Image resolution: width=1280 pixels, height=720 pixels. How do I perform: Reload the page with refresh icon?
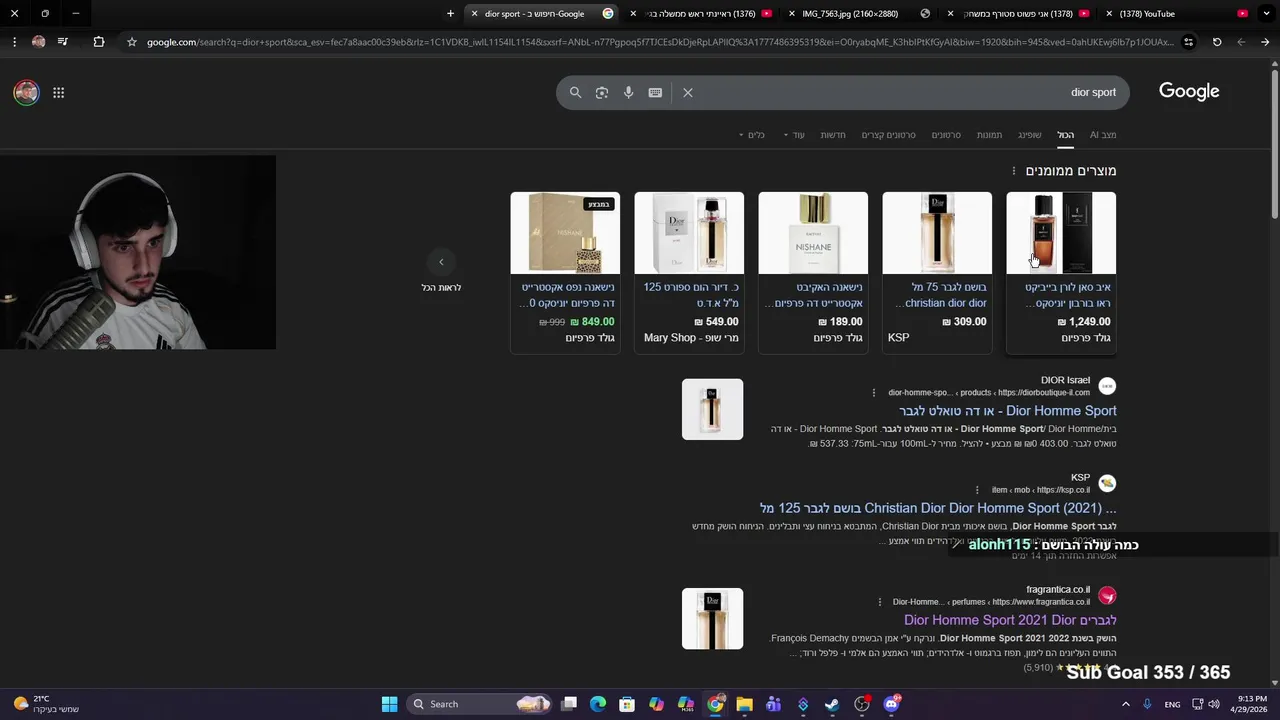(1217, 42)
